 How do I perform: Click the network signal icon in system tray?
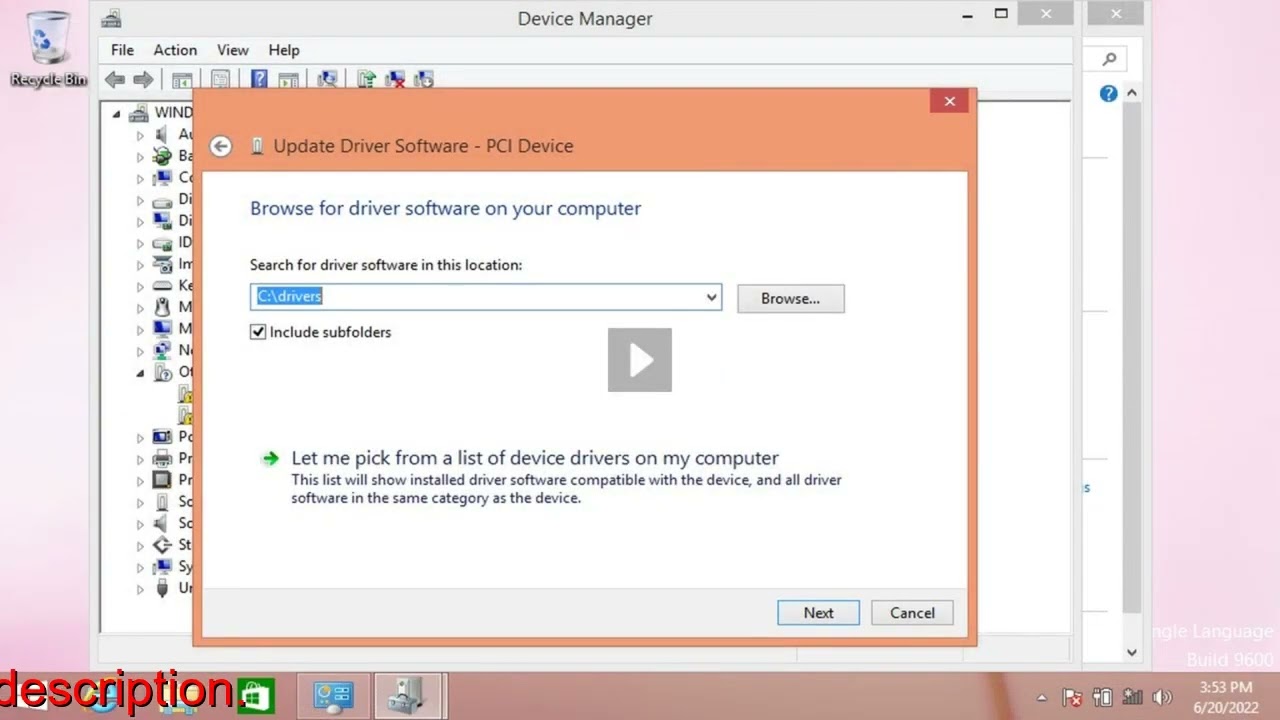(x=1132, y=697)
